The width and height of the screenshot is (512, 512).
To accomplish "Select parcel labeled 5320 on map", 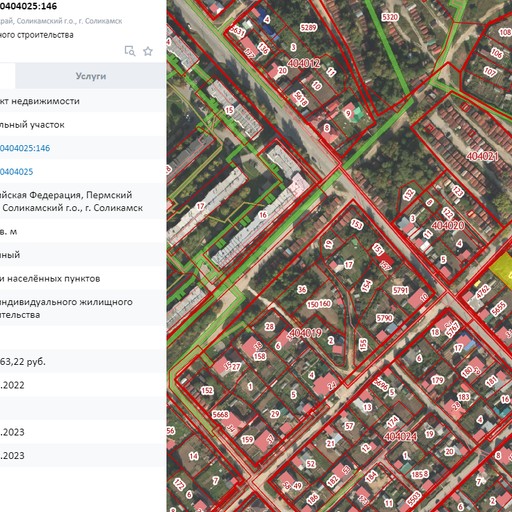I will tap(390, 17).
